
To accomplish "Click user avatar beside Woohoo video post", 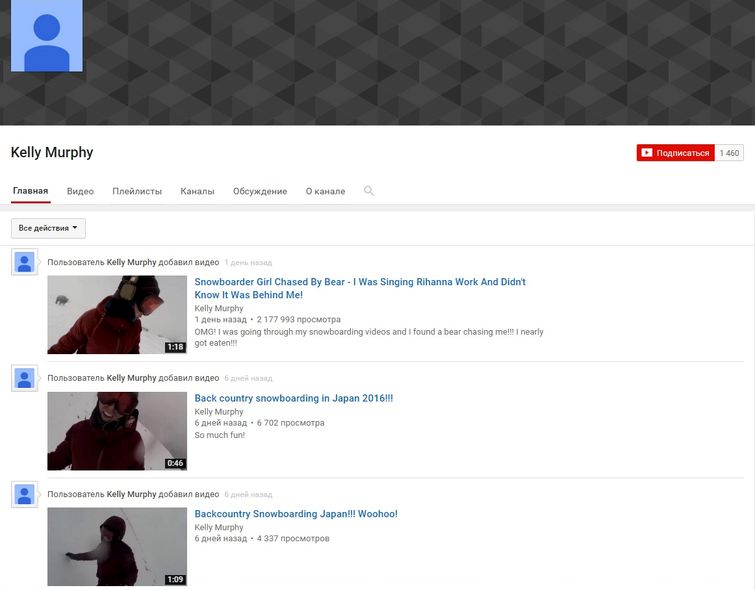I will (24, 494).
